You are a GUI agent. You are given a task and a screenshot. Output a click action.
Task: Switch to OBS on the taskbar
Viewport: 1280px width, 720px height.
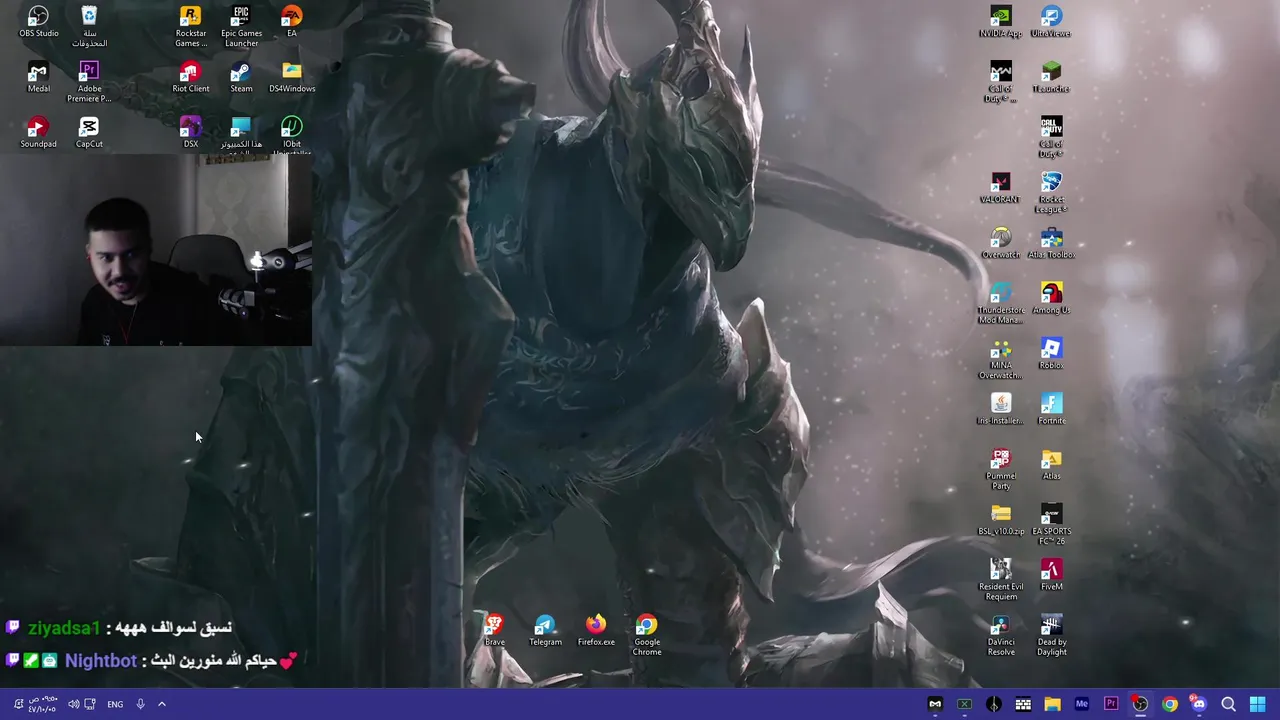click(1140, 704)
